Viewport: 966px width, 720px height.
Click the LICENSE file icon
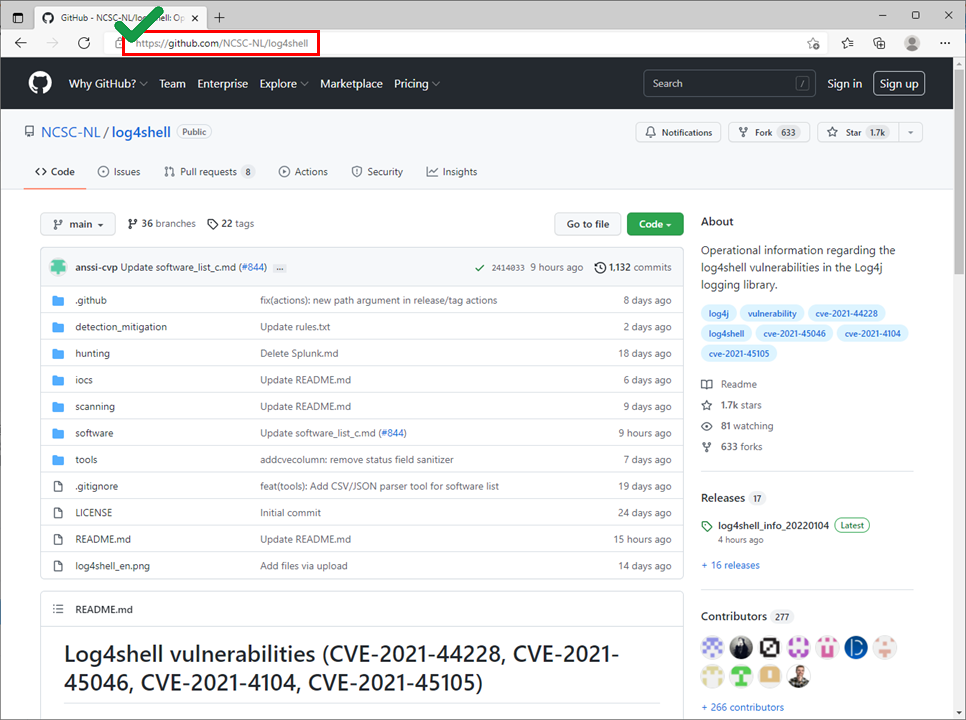pos(58,512)
